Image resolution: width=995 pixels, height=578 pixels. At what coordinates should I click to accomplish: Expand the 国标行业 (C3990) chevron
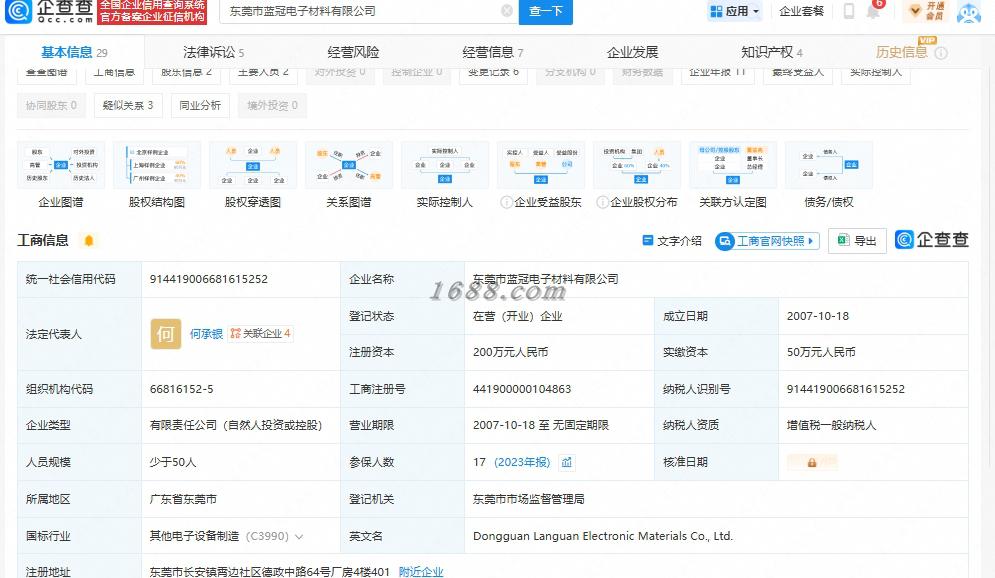point(299,537)
